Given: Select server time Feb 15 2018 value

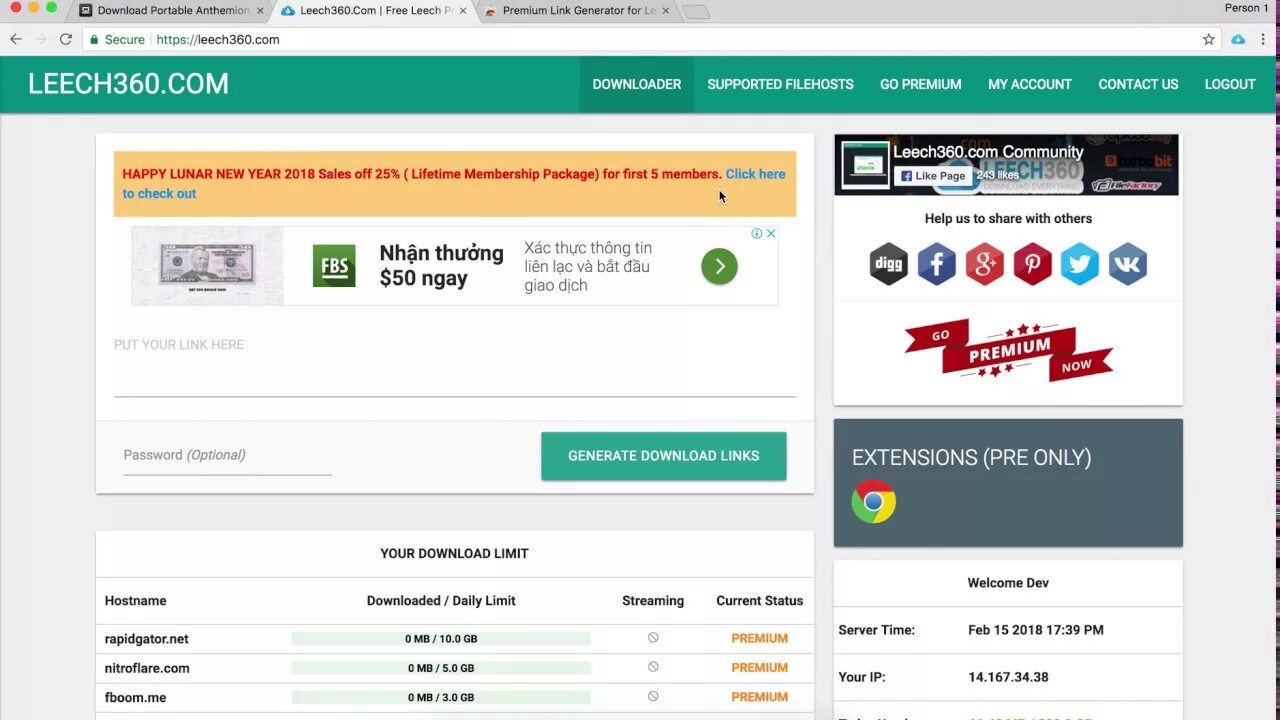Looking at the screenshot, I should 1036,630.
